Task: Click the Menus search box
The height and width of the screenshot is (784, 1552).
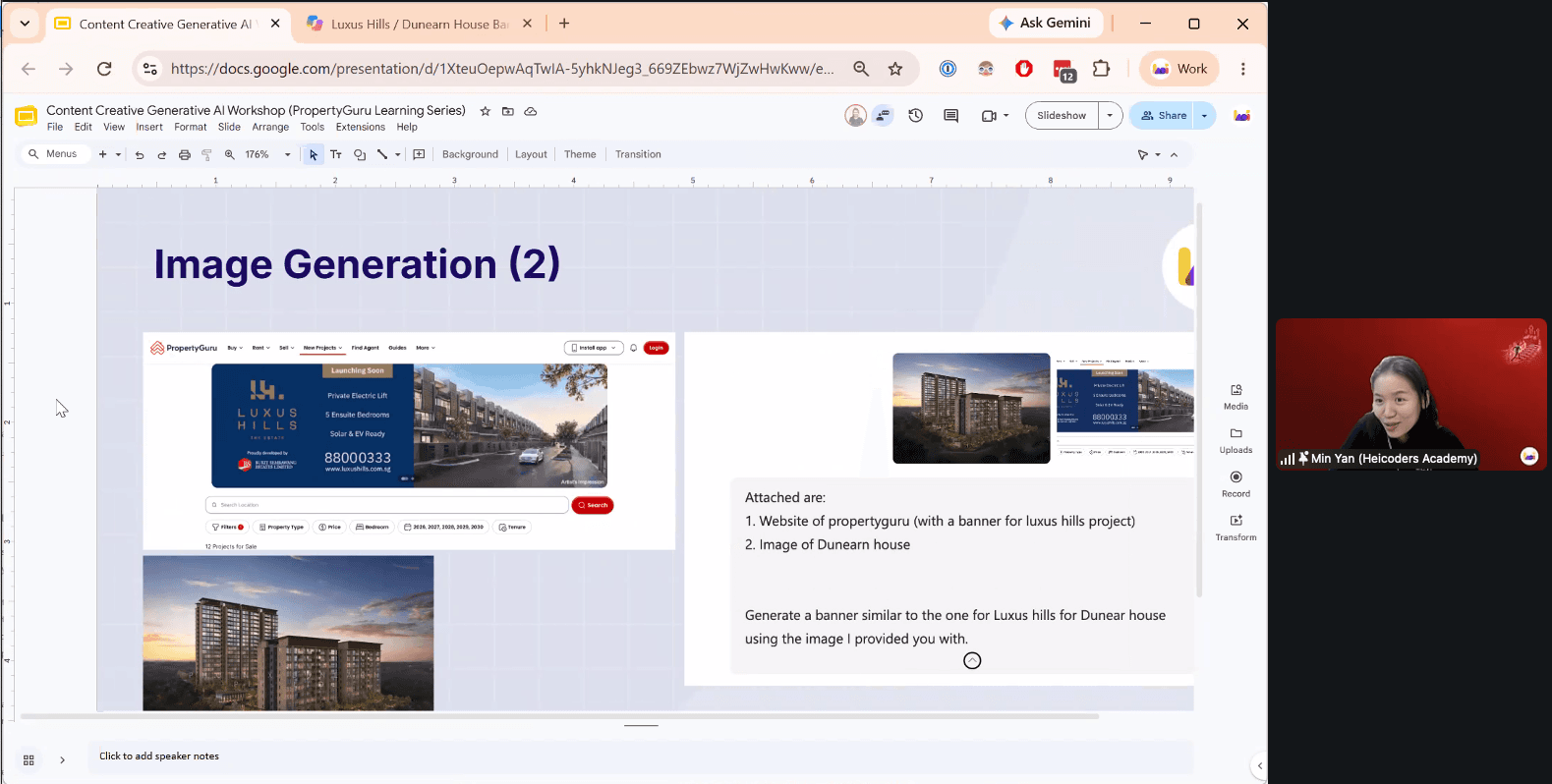Action: click(55, 154)
